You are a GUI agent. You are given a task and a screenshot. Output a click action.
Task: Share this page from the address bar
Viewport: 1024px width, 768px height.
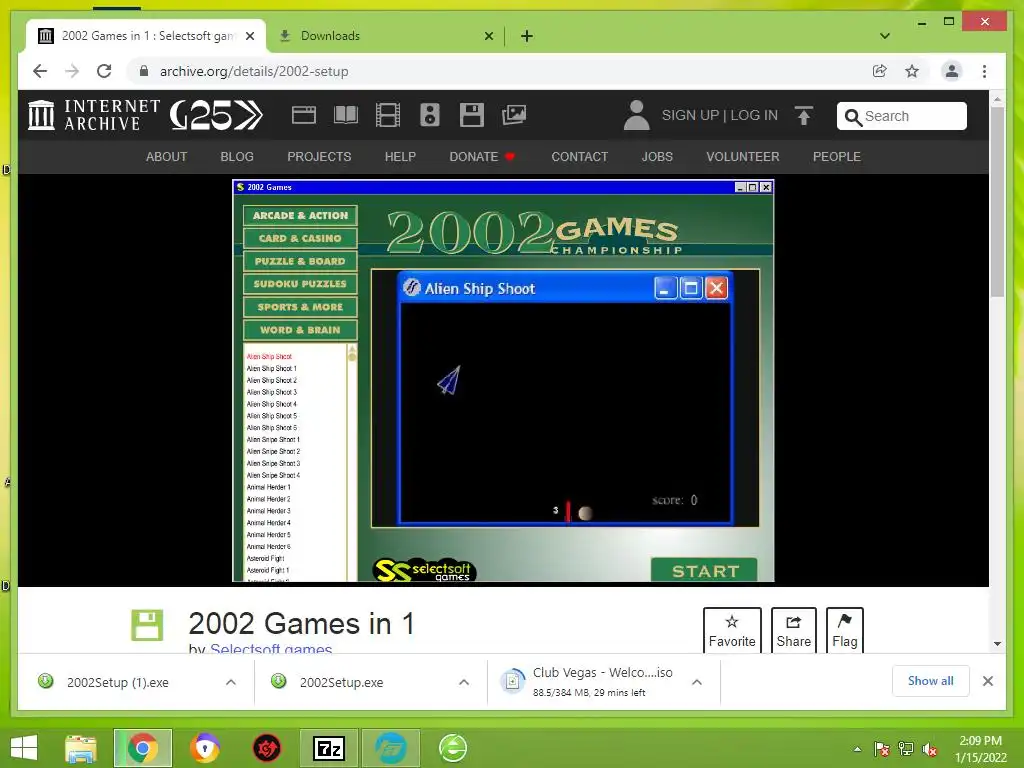(x=880, y=71)
